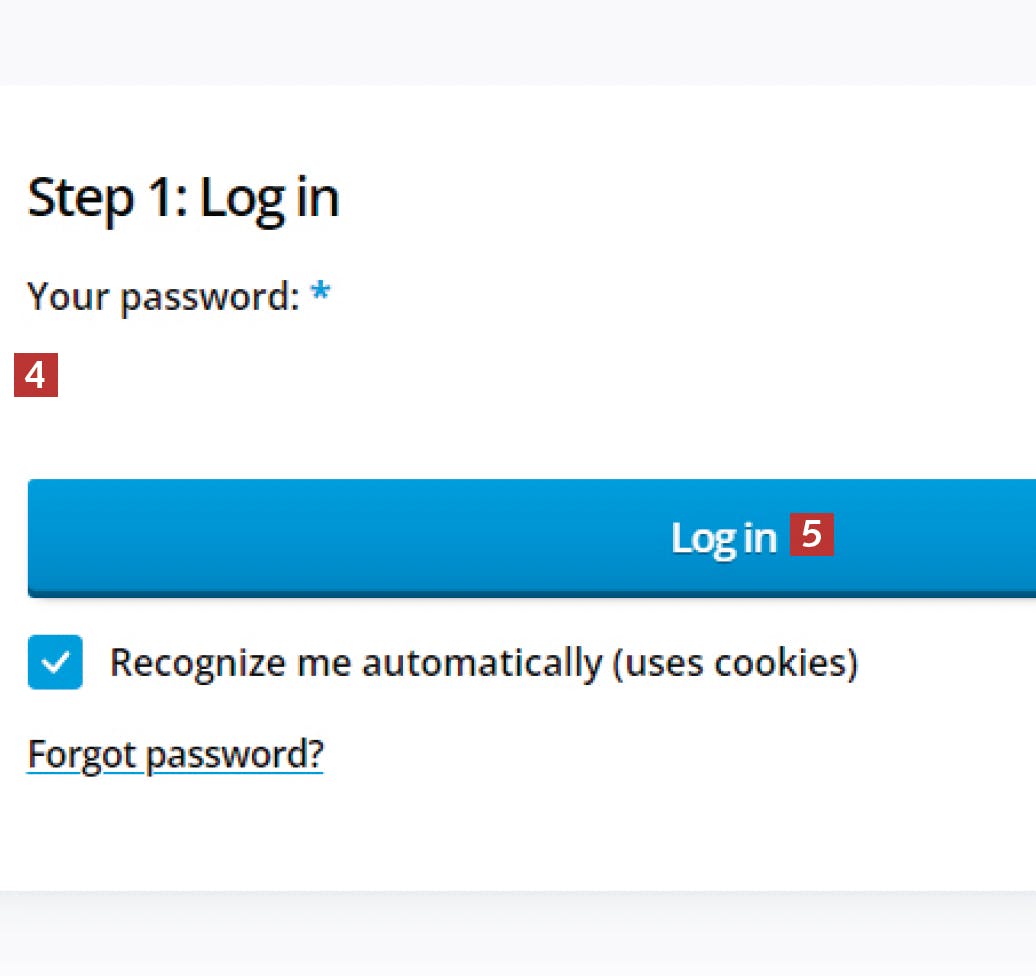Open the Forgot password? link
1036x976 pixels.
(175, 754)
